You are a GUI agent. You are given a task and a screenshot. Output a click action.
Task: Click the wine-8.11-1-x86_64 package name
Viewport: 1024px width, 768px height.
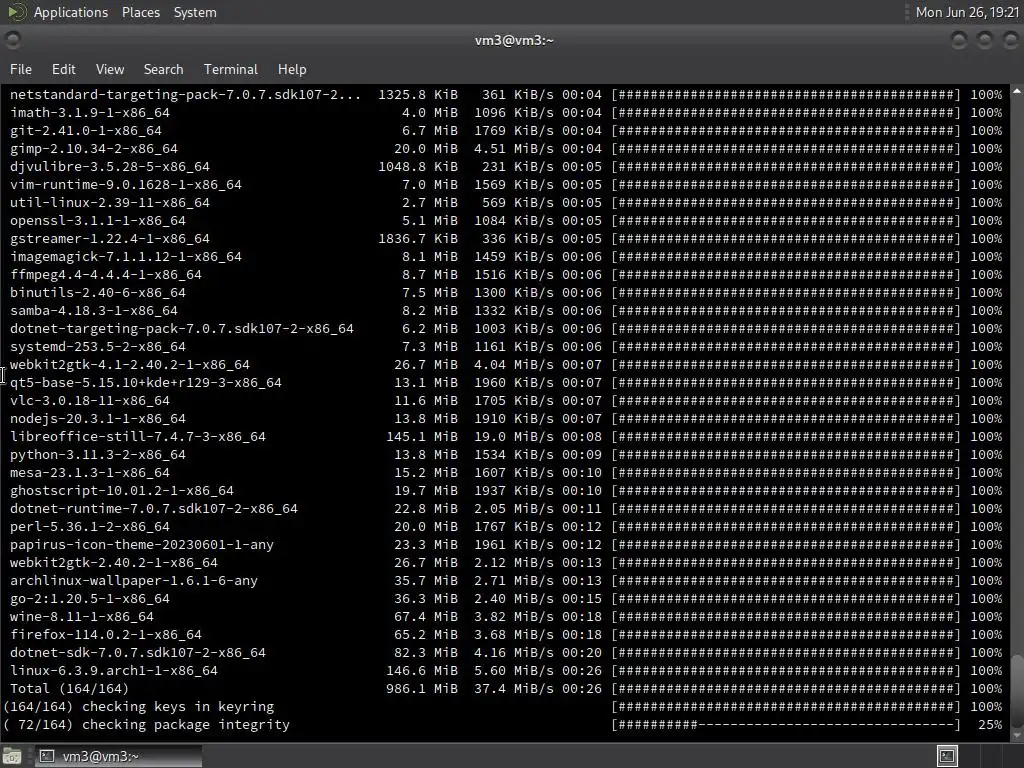[x=82, y=616]
